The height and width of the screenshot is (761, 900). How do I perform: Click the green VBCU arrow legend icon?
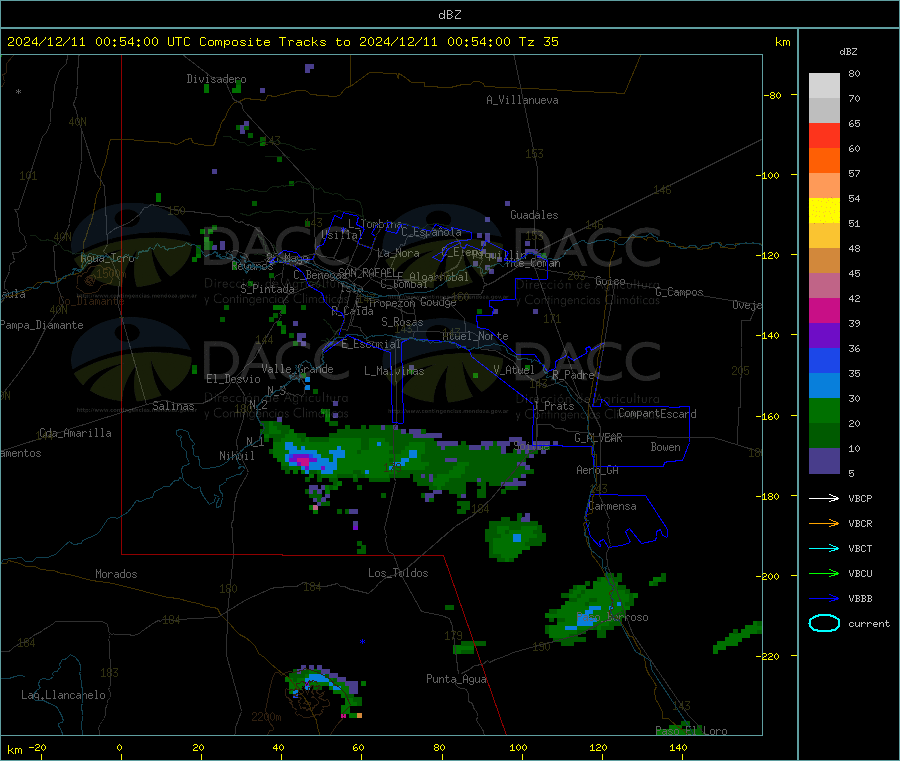[x=824, y=573]
